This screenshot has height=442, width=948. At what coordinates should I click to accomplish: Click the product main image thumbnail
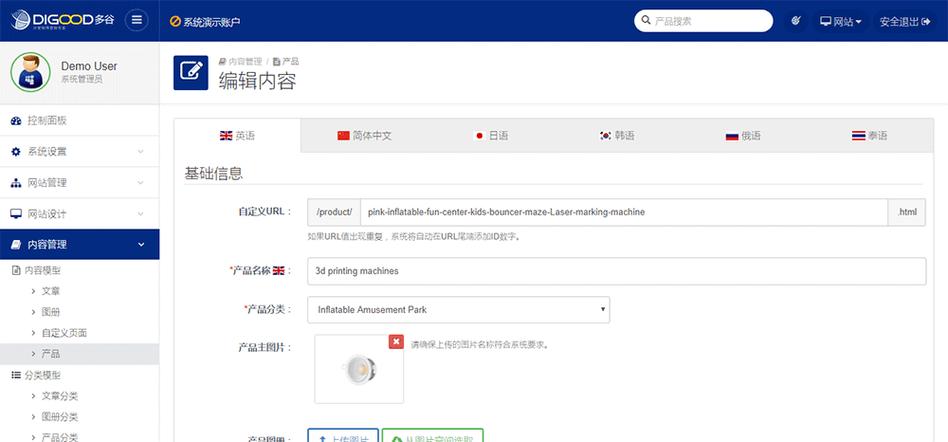tap(359, 369)
